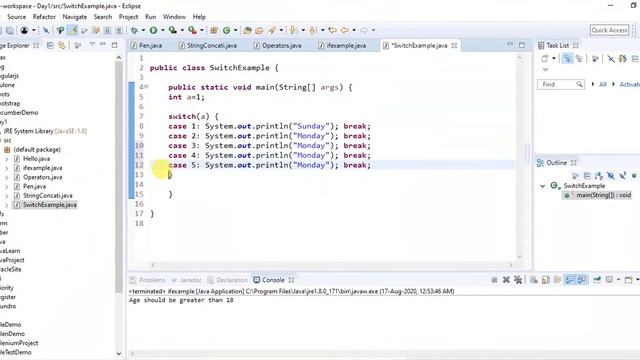640x360 pixels.
Task: Click Focus on Workweek icon in Task List
Action: (x=596, y=59)
